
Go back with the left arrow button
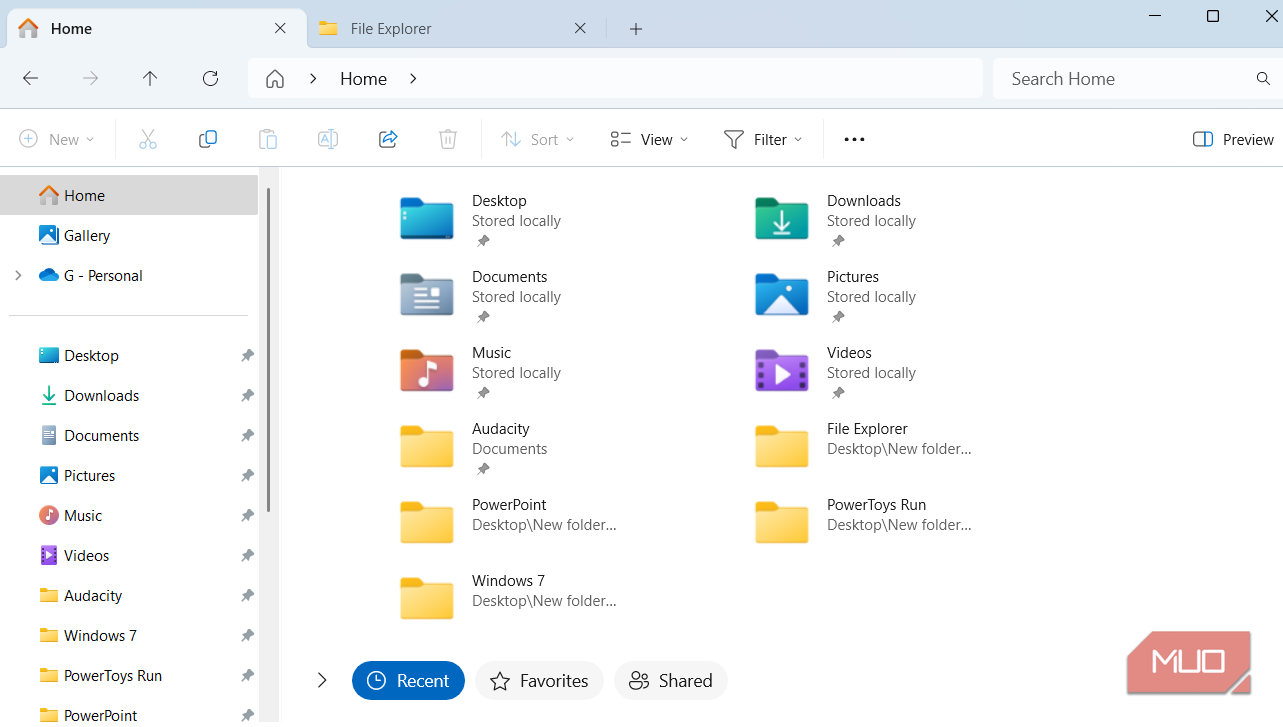[x=31, y=79]
